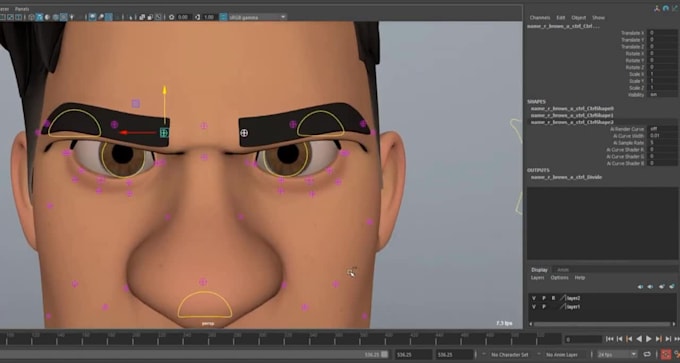680x363 pixels.
Task: Click the create new layer from selected icon
Action: [672, 287]
